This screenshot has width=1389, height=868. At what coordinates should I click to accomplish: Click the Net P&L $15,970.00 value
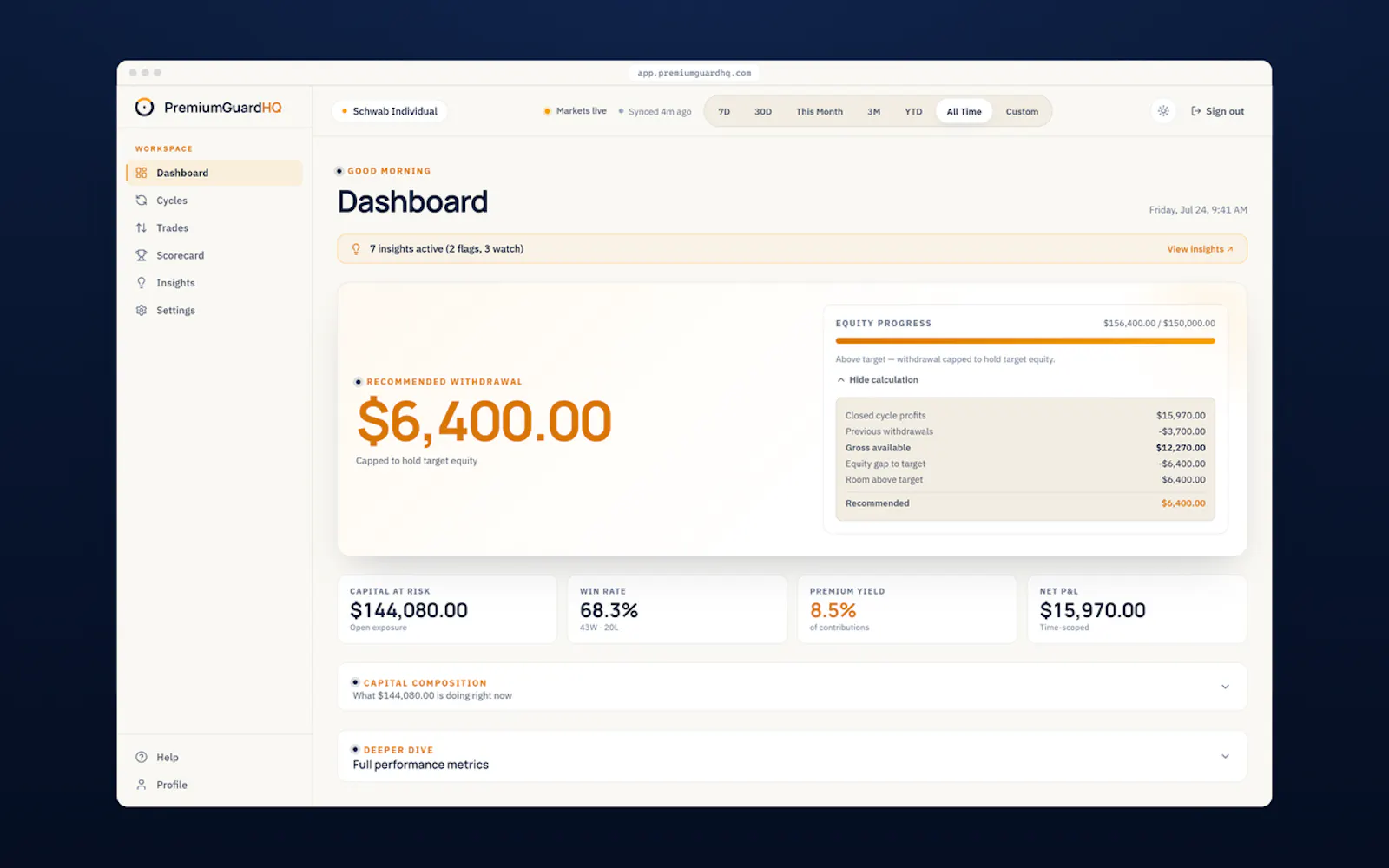coord(1092,610)
